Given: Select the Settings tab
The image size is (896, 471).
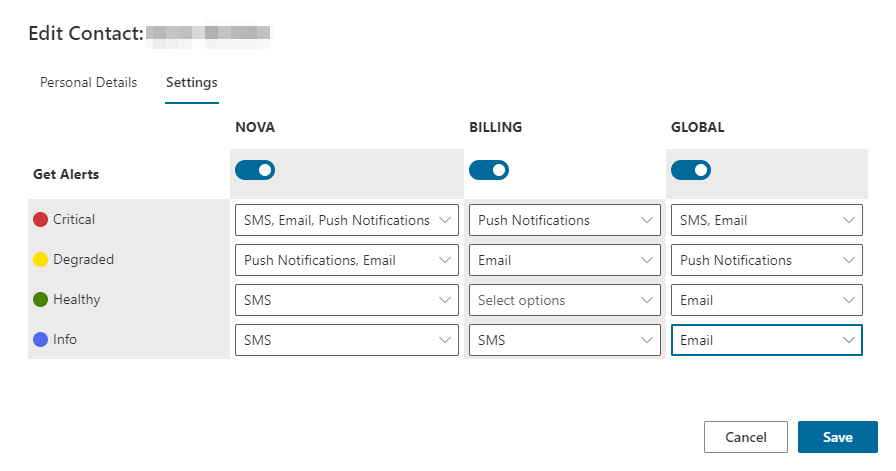Looking at the screenshot, I should [192, 82].
